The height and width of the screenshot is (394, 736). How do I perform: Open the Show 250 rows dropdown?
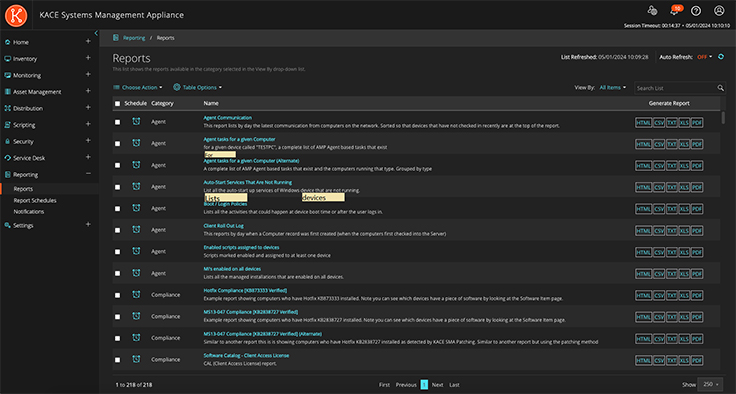point(711,384)
